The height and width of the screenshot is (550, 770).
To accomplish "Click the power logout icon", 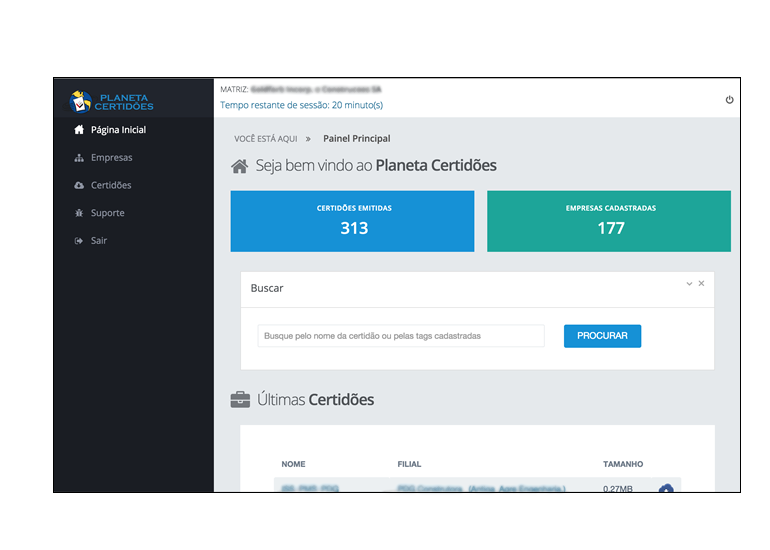I will tap(729, 100).
